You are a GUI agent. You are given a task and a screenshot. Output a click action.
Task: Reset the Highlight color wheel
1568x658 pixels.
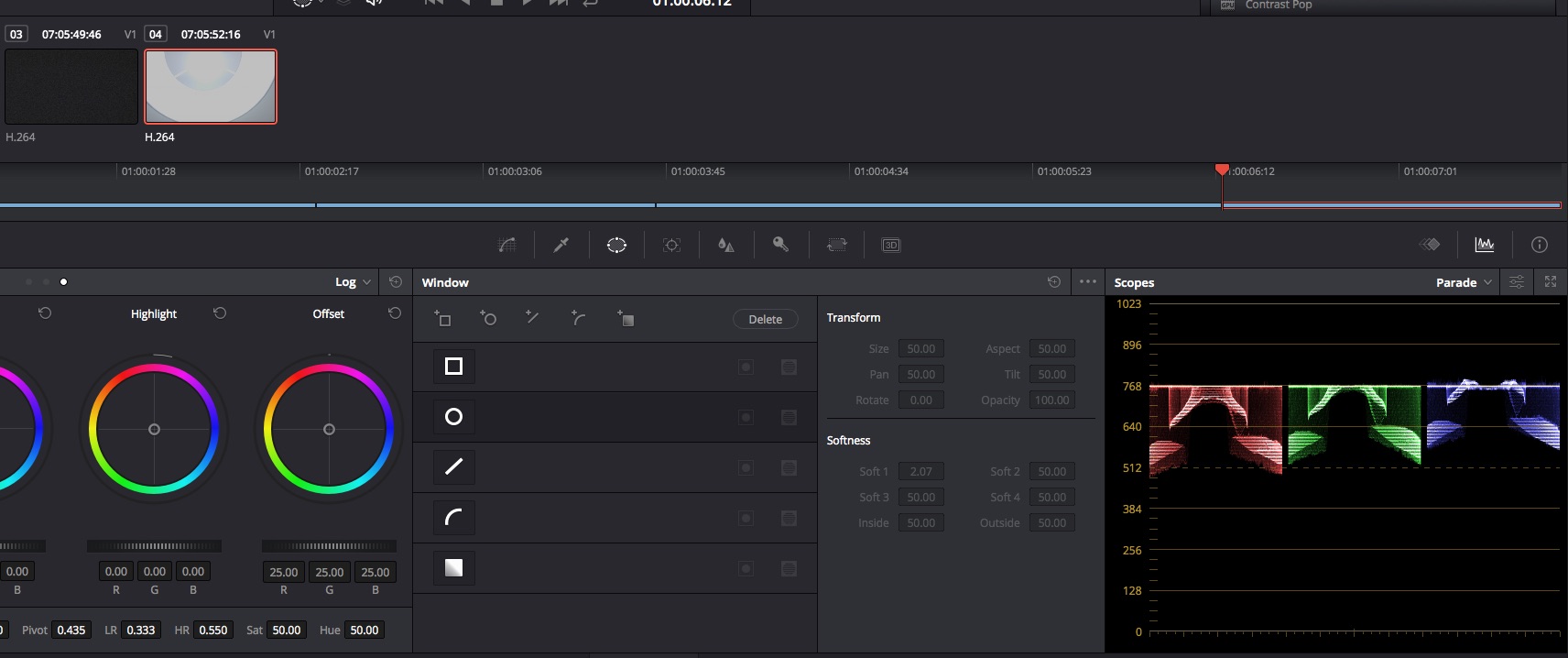pos(220,313)
